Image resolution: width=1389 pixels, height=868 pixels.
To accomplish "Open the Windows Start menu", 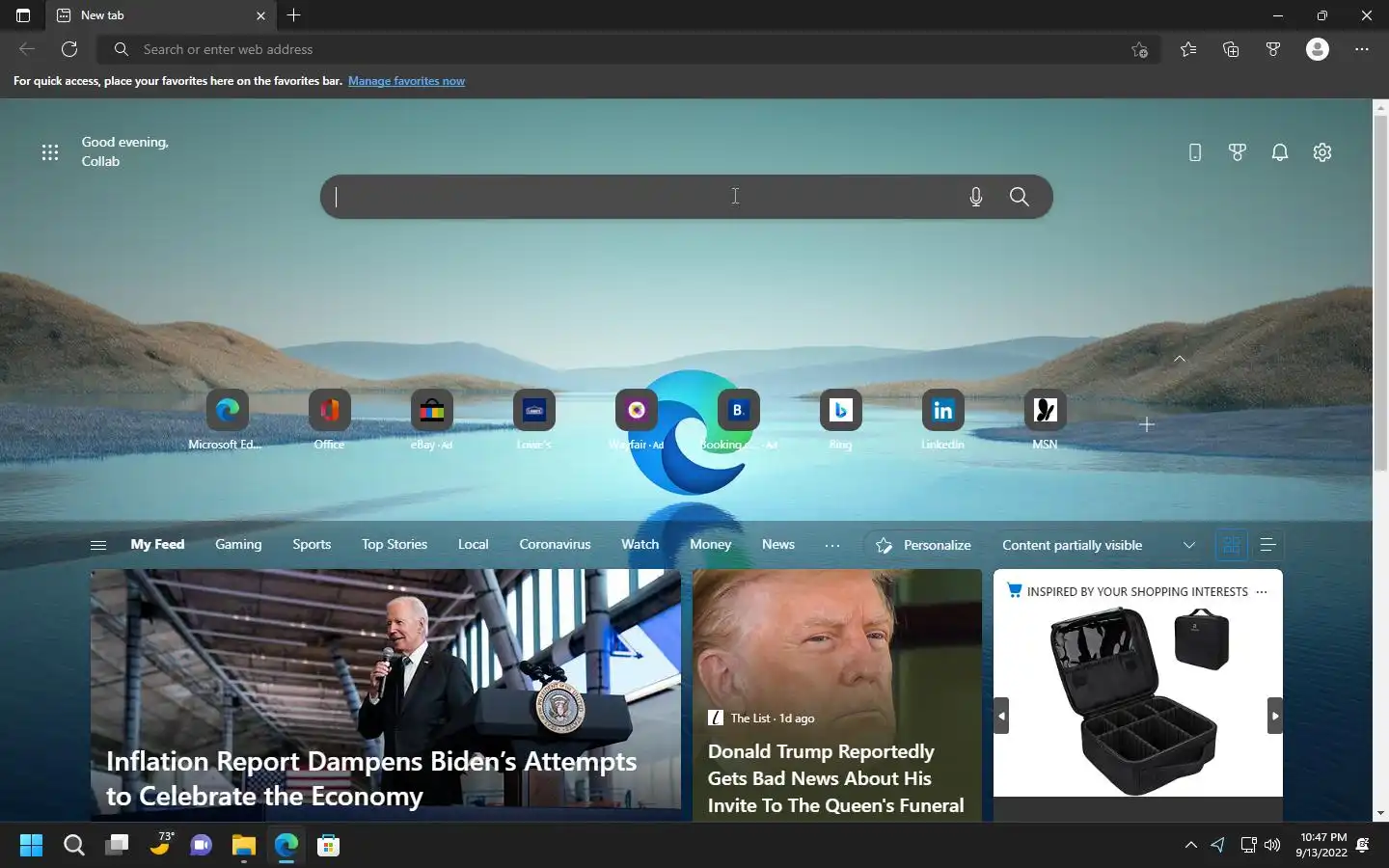I will tap(31, 846).
